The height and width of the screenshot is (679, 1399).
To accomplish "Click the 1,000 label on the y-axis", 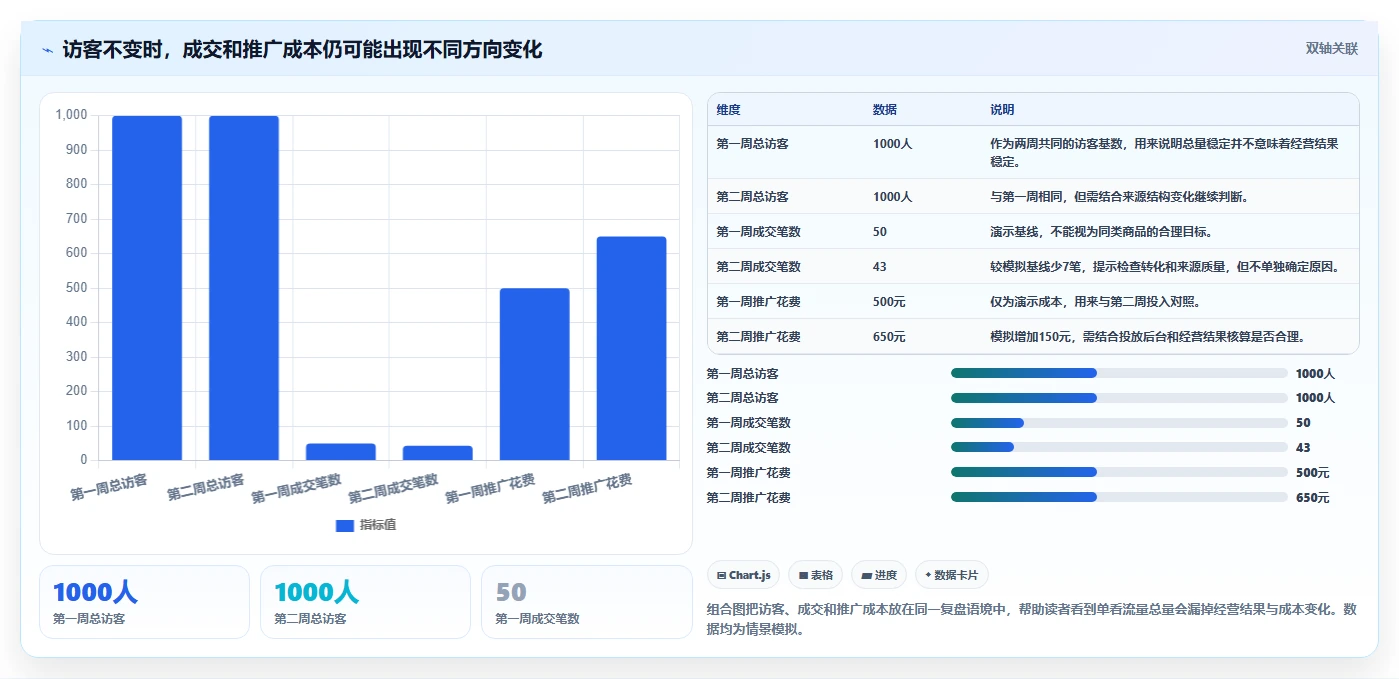I will click(x=71, y=115).
